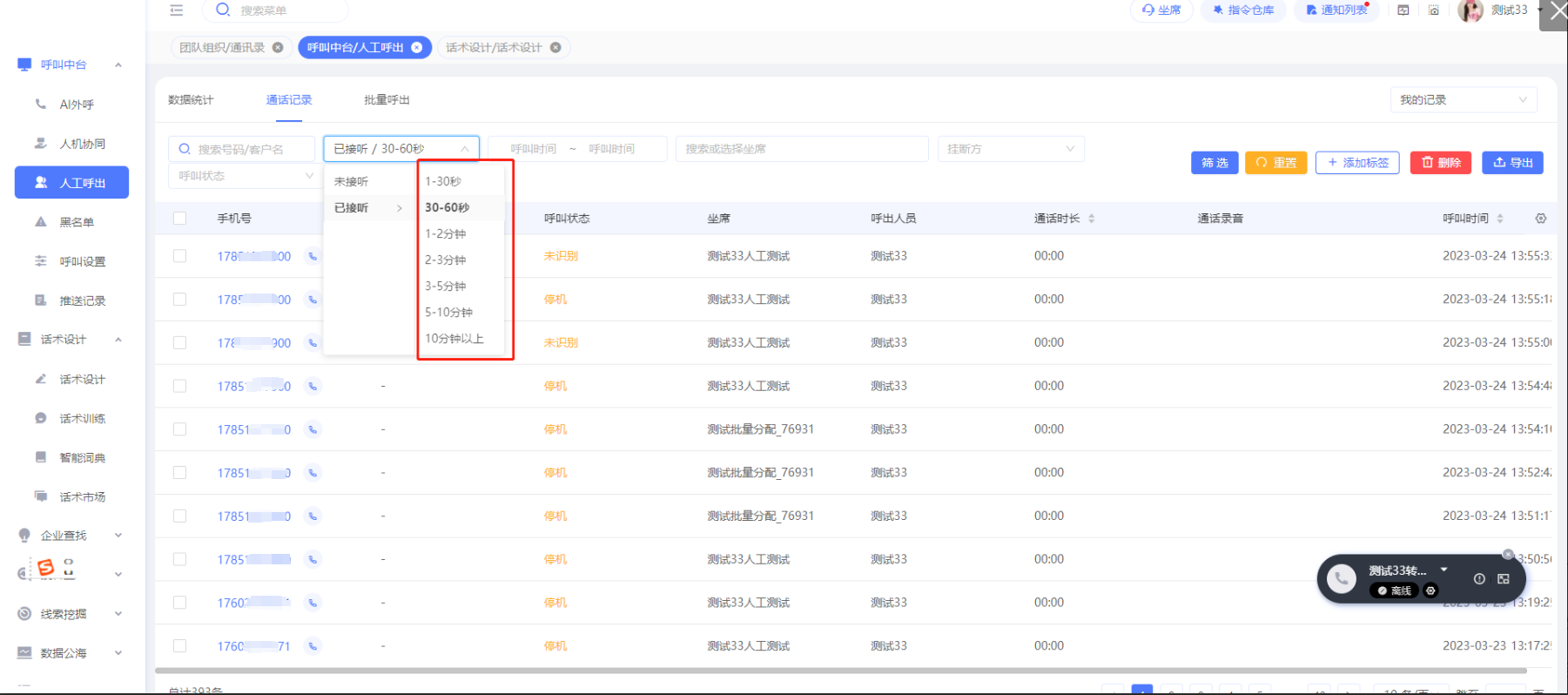Check the first record row checkbox
Image resolution: width=1568 pixels, height=695 pixels.
(x=179, y=256)
